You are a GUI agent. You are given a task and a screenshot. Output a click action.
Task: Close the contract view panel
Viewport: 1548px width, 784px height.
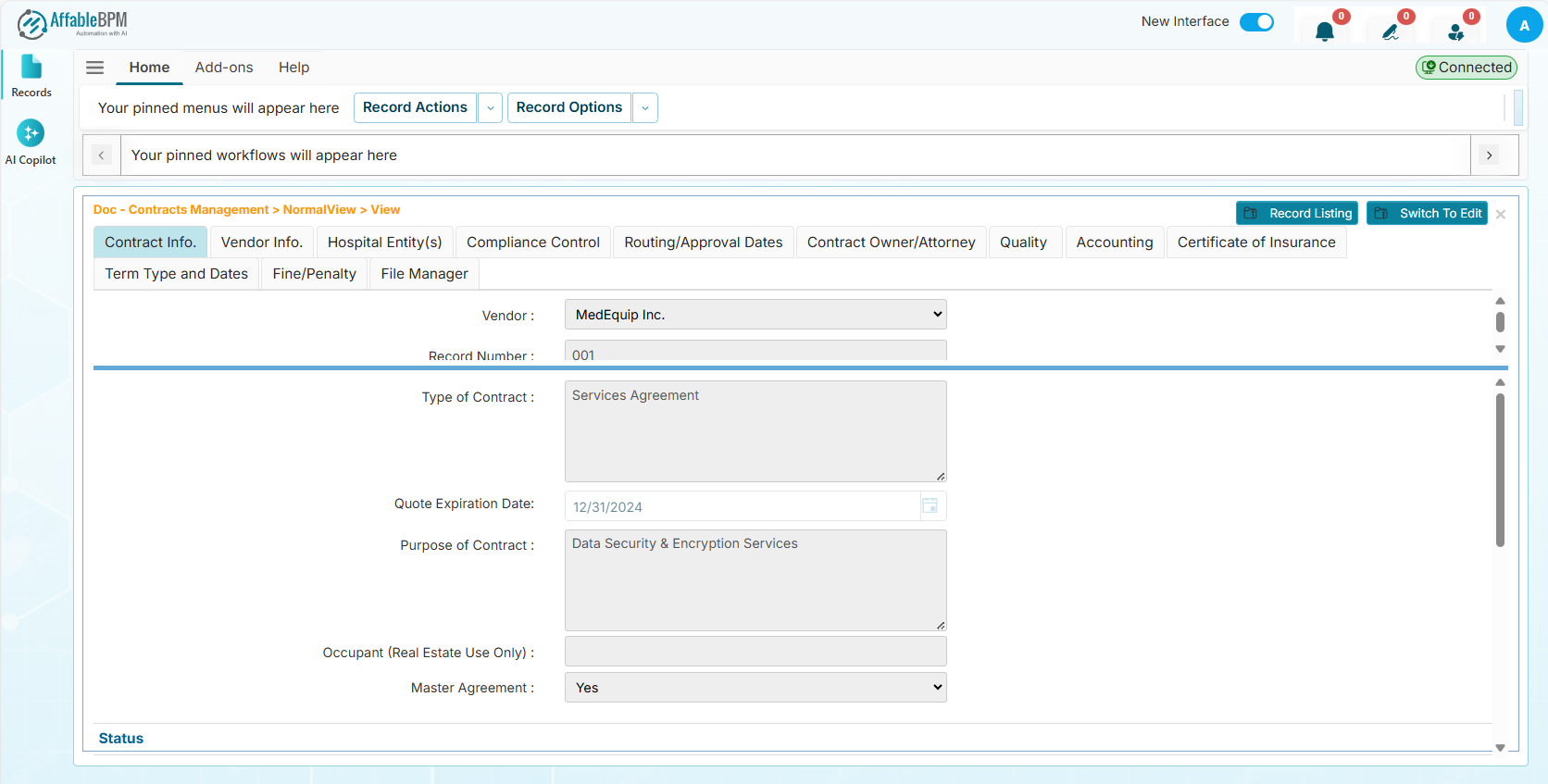pos(1501,215)
